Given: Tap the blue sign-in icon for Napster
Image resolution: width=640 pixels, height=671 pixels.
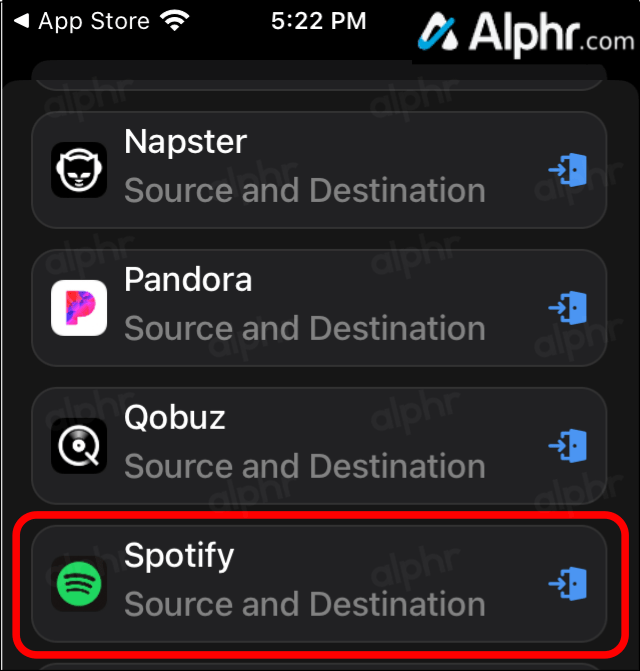Looking at the screenshot, I should point(568,170).
